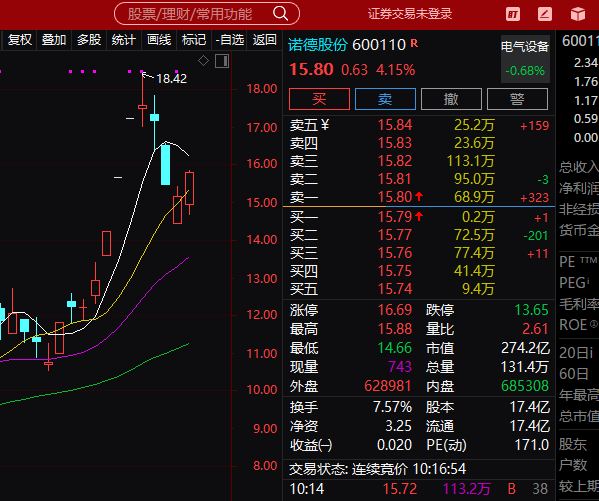The height and width of the screenshot is (501, 599).
Task: Click the 警 alert button
Action: (x=517, y=99)
